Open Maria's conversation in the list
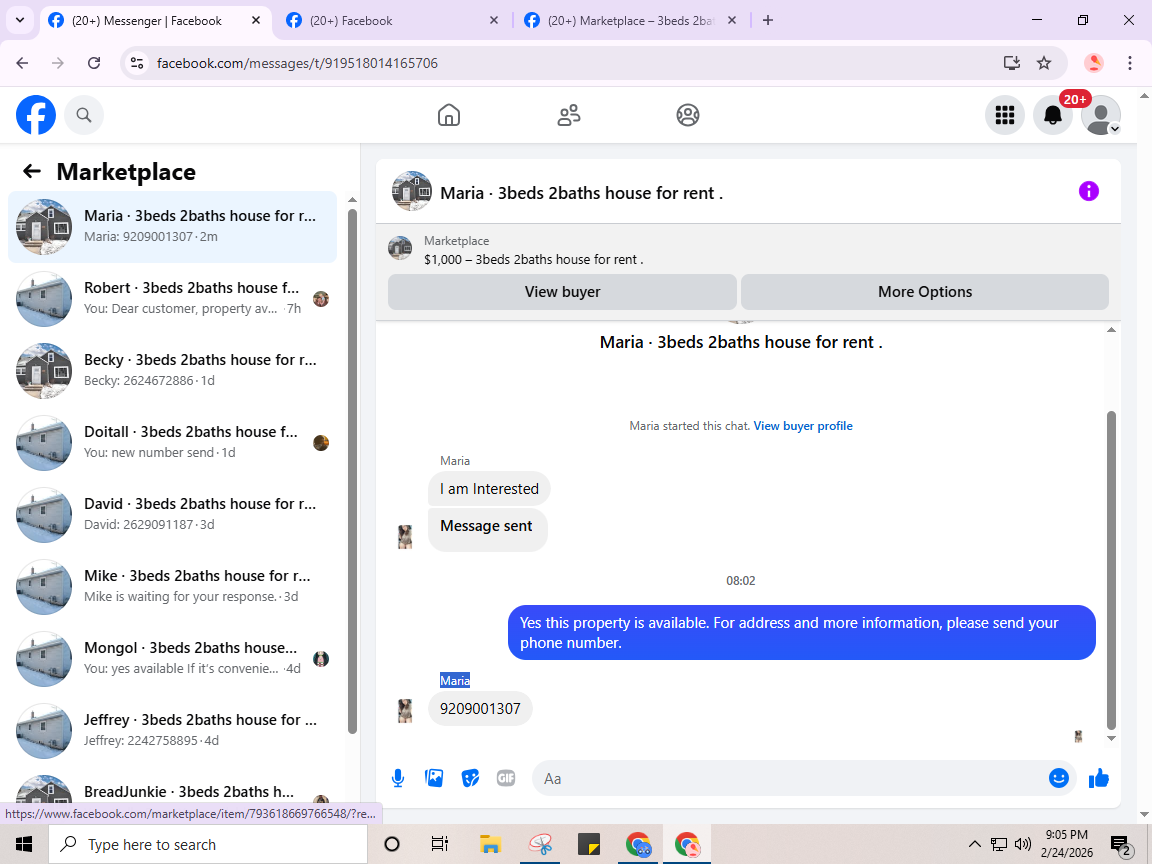This screenshot has width=1152, height=864. click(x=173, y=227)
